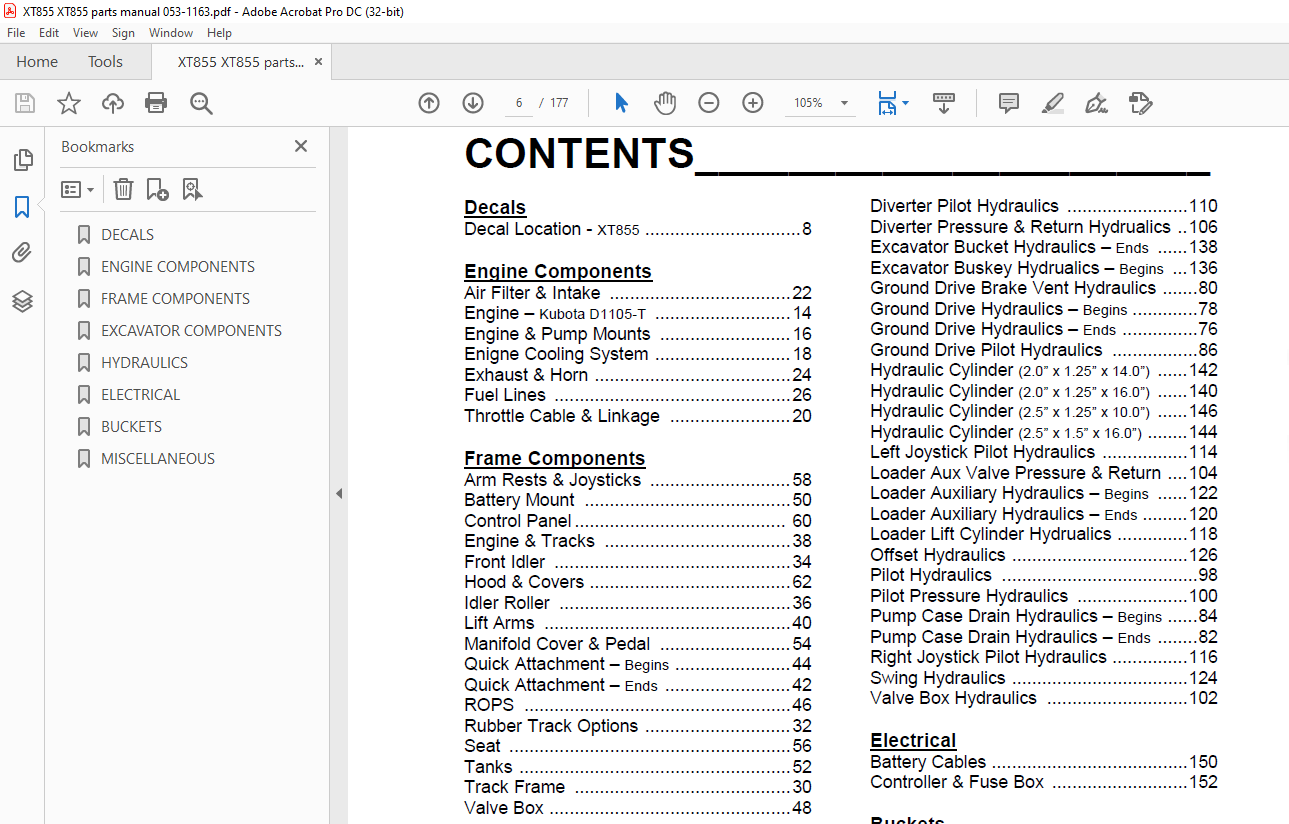Click the Air Filter & Intake entry
The height and width of the screenshot is (824, 1289).
(638, 293)
